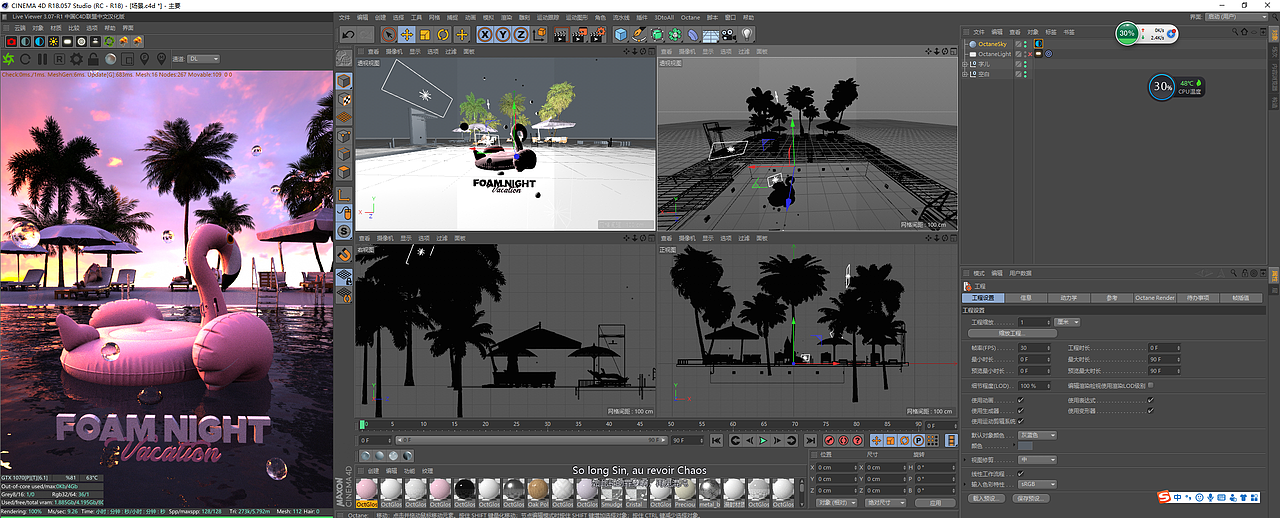Toggle the use expressions checkbox (使用表达式)
1280x518 pixels.
click(x=1150, y=400)
